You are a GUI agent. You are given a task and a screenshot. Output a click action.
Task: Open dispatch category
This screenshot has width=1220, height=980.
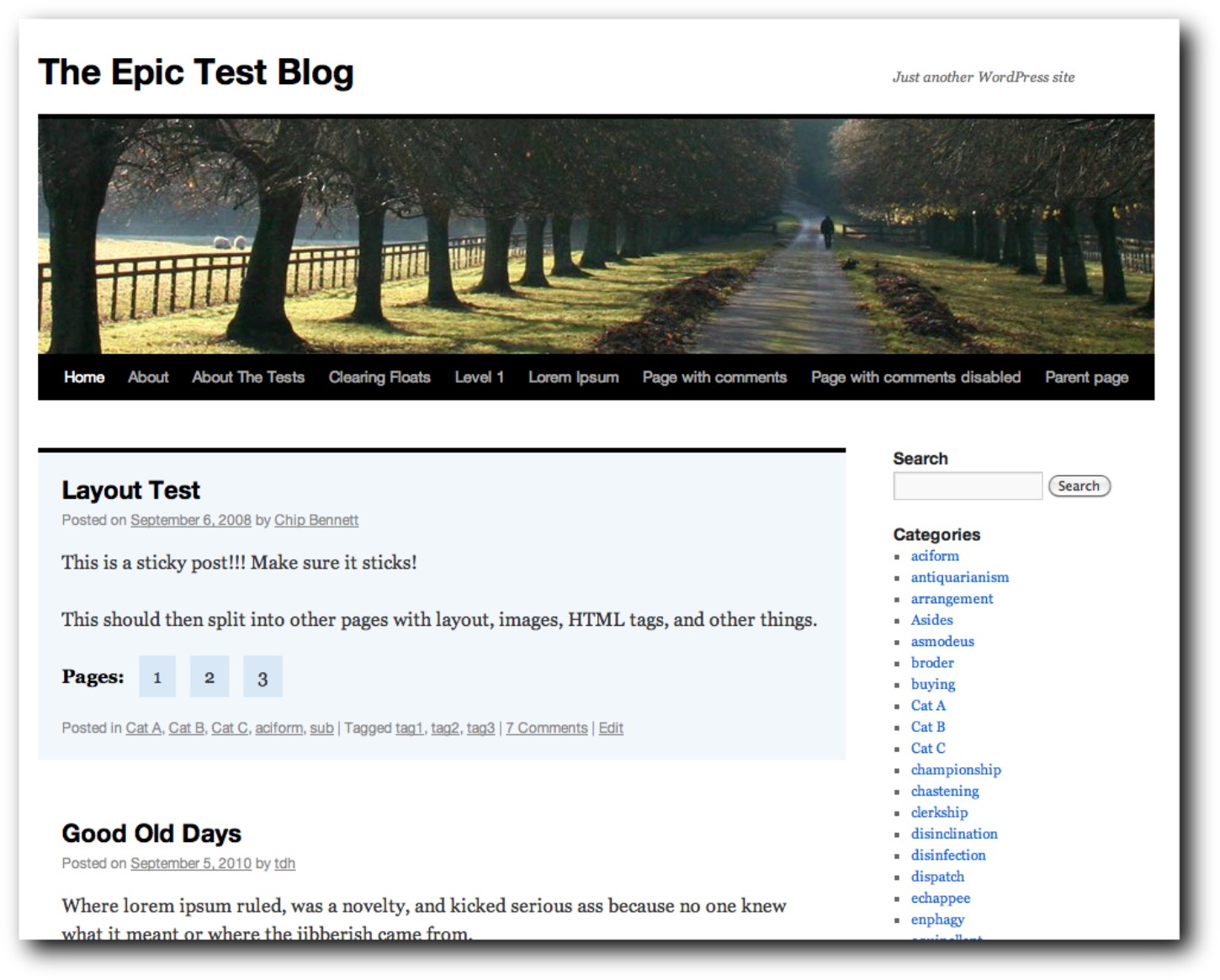[937, 877]
